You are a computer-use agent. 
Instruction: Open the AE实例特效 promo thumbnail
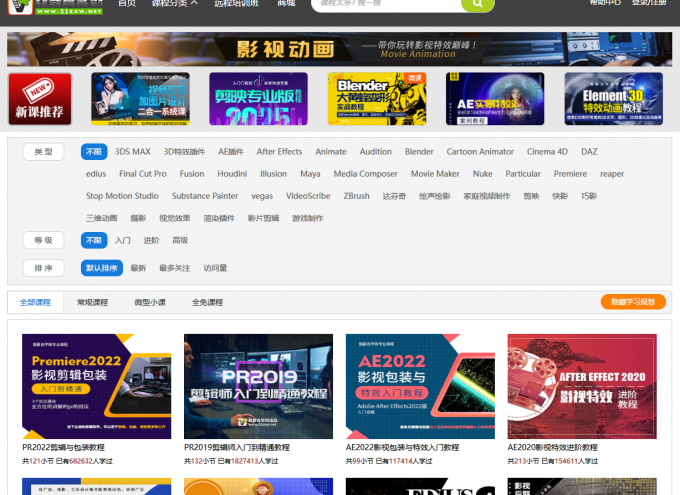495,99
